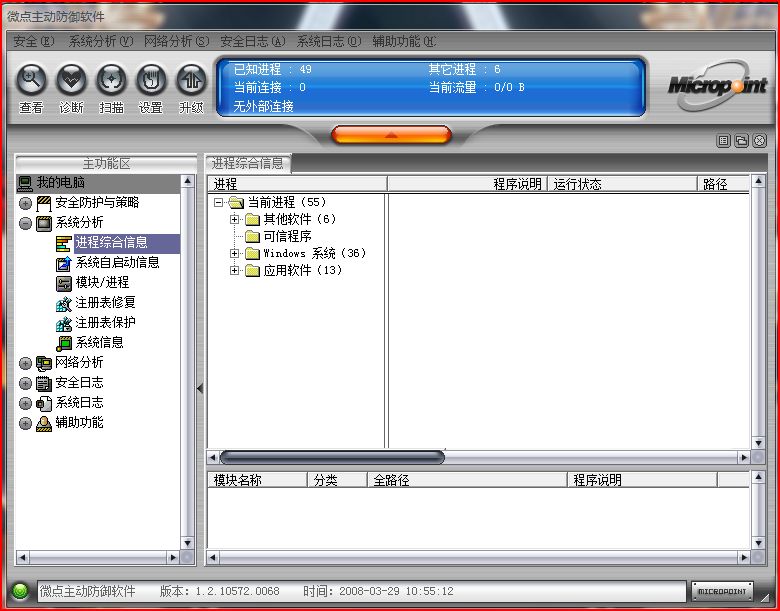
Task: Click the process list horizontal scrollbar thumb
Action: 332,457
